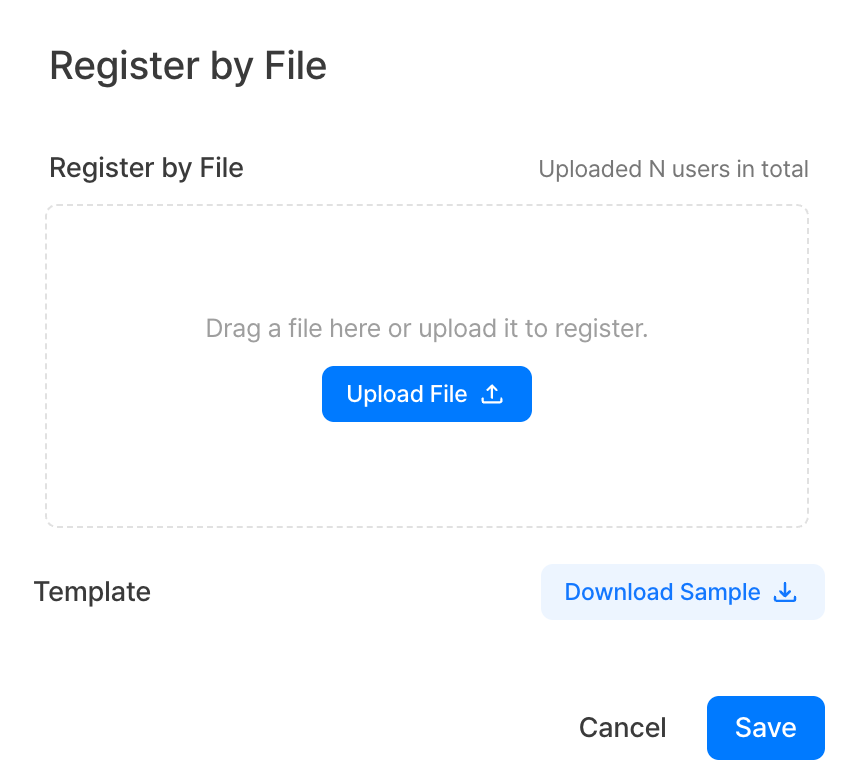
Task: Select the Template label
Action: coord(92,592)
